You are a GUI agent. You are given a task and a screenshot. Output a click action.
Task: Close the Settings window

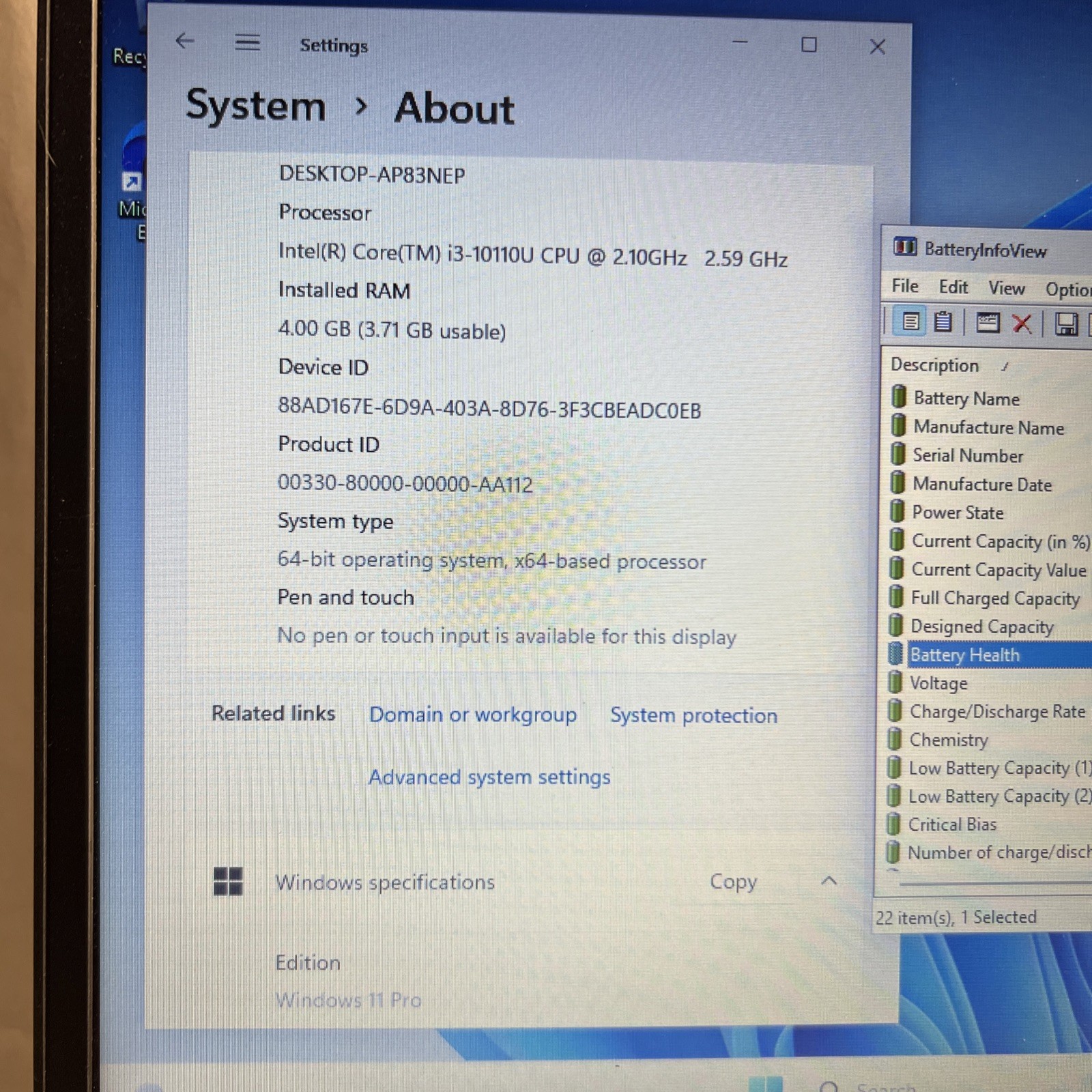click(878, 46)
